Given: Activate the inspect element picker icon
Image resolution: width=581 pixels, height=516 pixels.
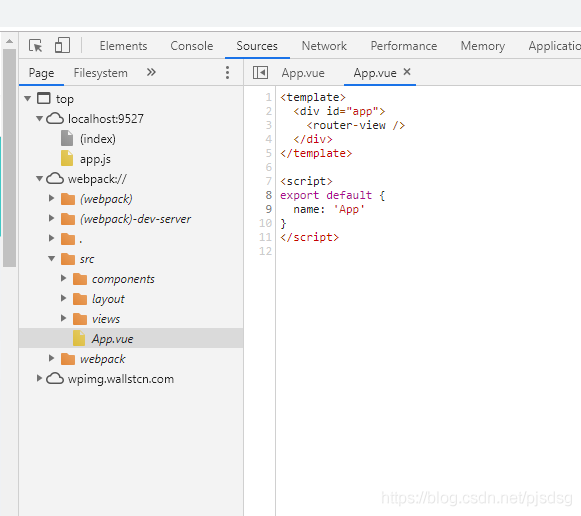Looking at the screenshot, I should 36,46.
